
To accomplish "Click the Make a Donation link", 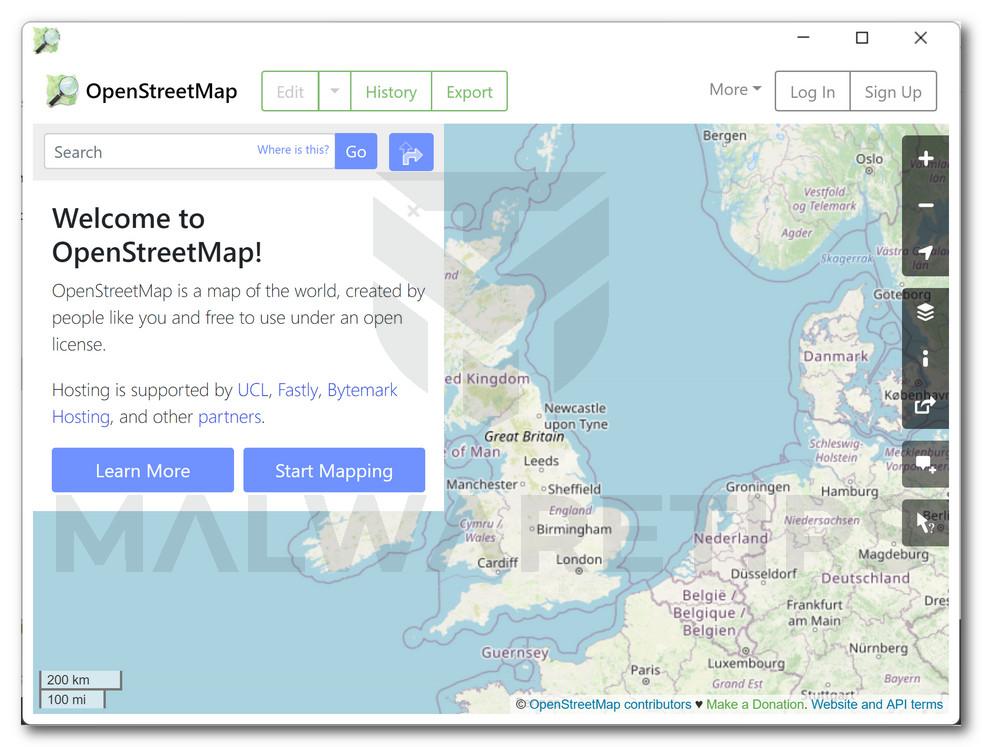I will 755,704.
